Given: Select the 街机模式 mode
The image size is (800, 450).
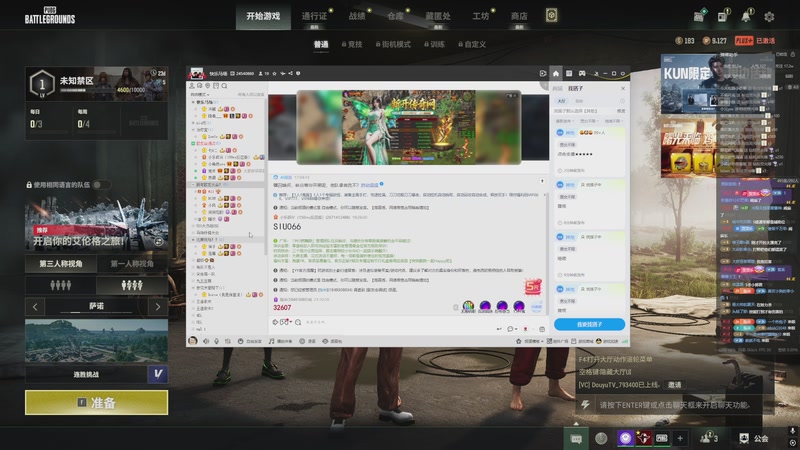Looking at the screenshot, I should tap(393, 44).
